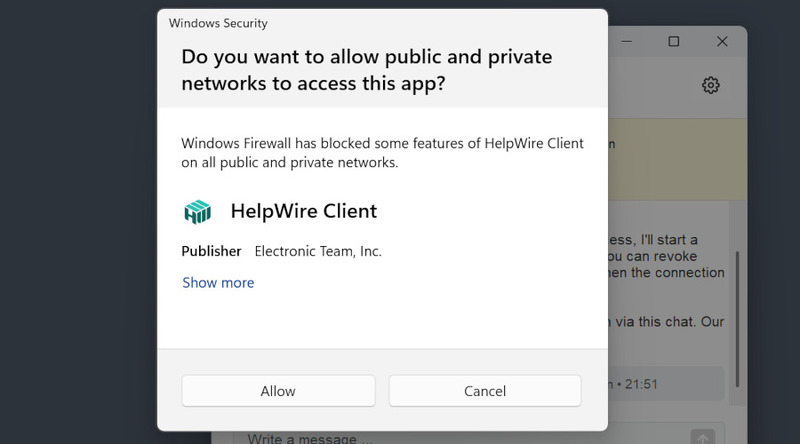Click the HelpWire Client app icon

(x=197, y=212)
